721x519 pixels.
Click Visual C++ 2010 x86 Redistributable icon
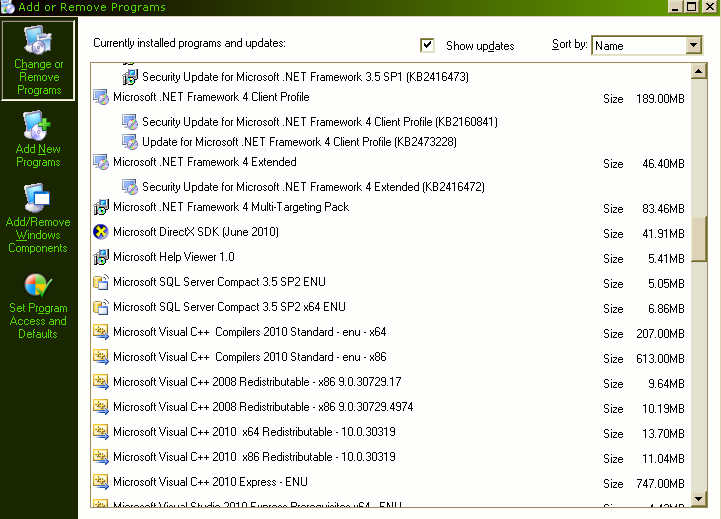pyautogui.click(x=101, y=456)
